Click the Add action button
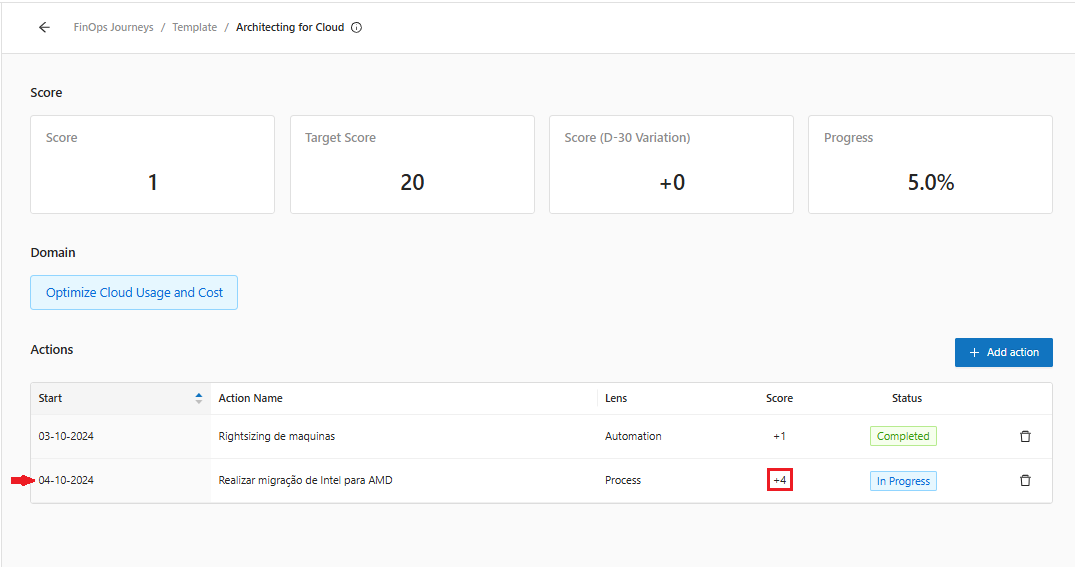This screenshot has width=1075, height=567. click(x=1003, y=353)
